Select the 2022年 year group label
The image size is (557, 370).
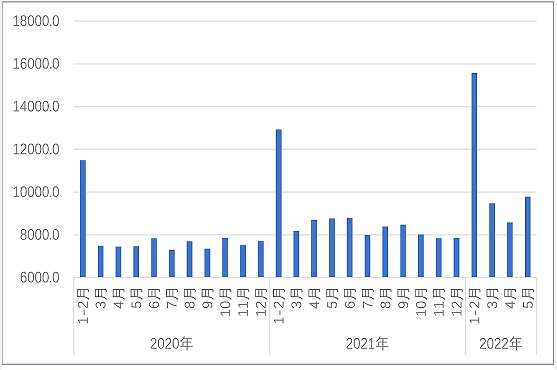pyautogui.click(x=501, y=344)
